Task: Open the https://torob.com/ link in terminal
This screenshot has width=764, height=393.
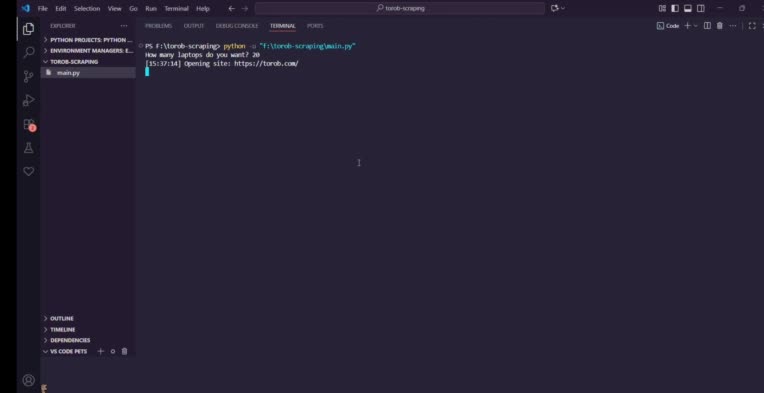Action: (x=266, y=63)
